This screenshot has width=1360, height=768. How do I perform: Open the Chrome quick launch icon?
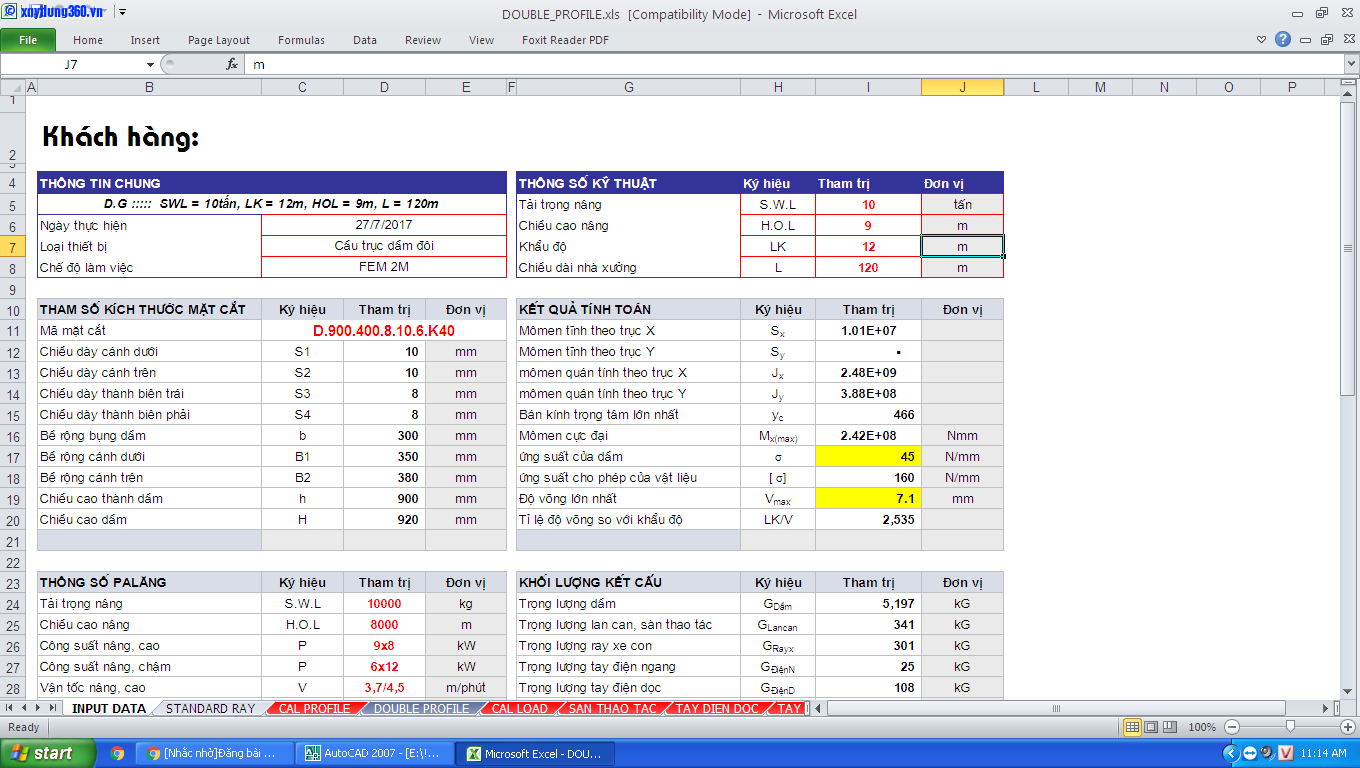(117, 753)
